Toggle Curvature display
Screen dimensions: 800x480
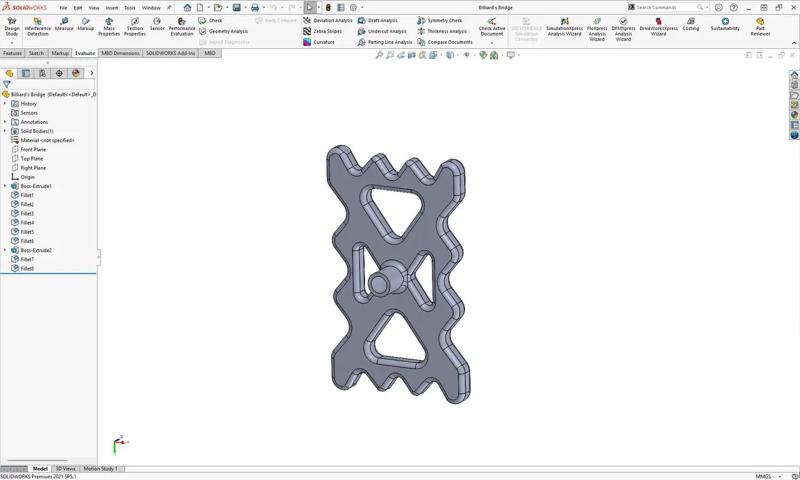click(x=319, y=42)
